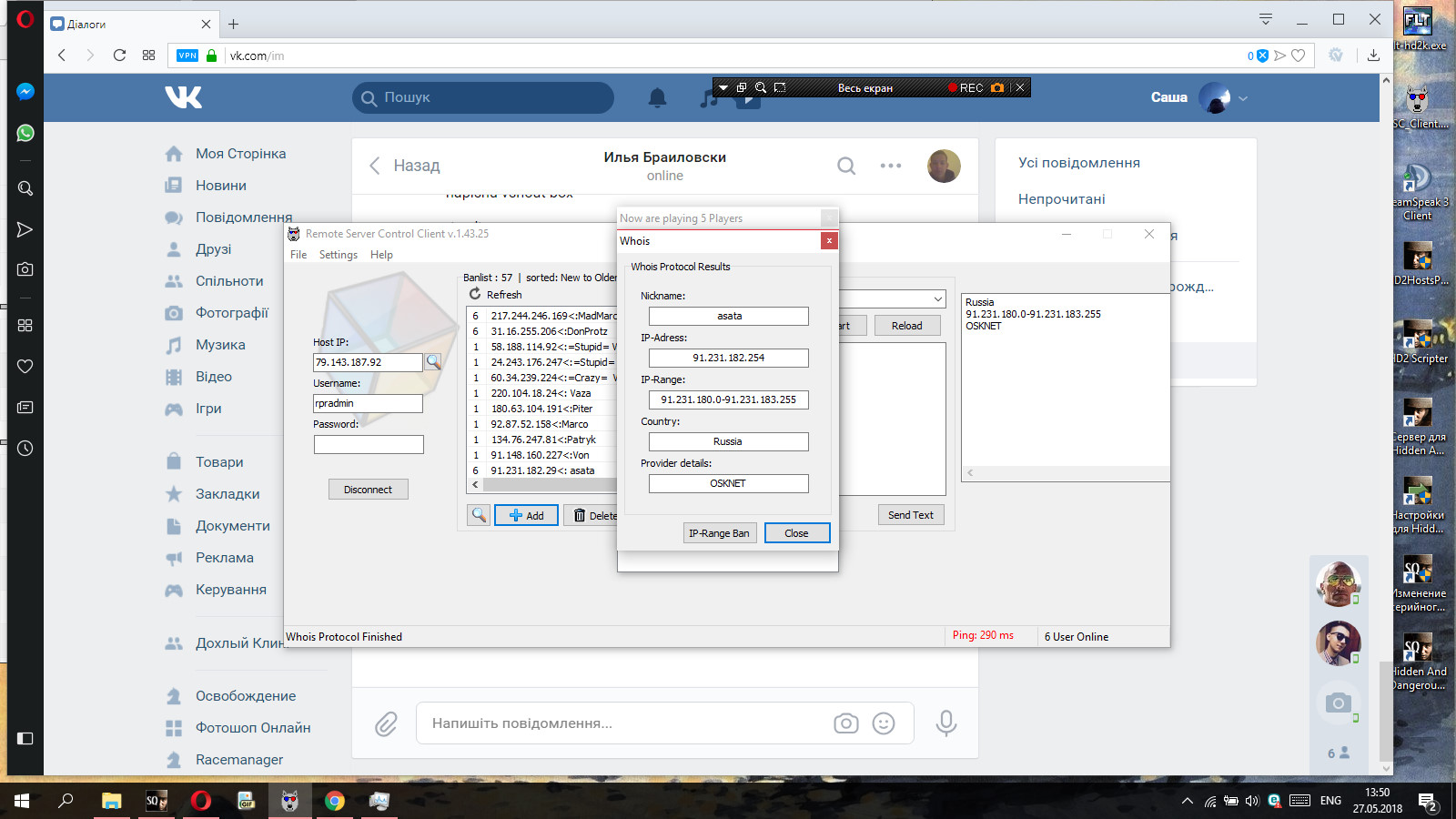Screen dimensions: 1456x819
Task: Open Messenger in the Opera sidebar
Action: [25, 92]
